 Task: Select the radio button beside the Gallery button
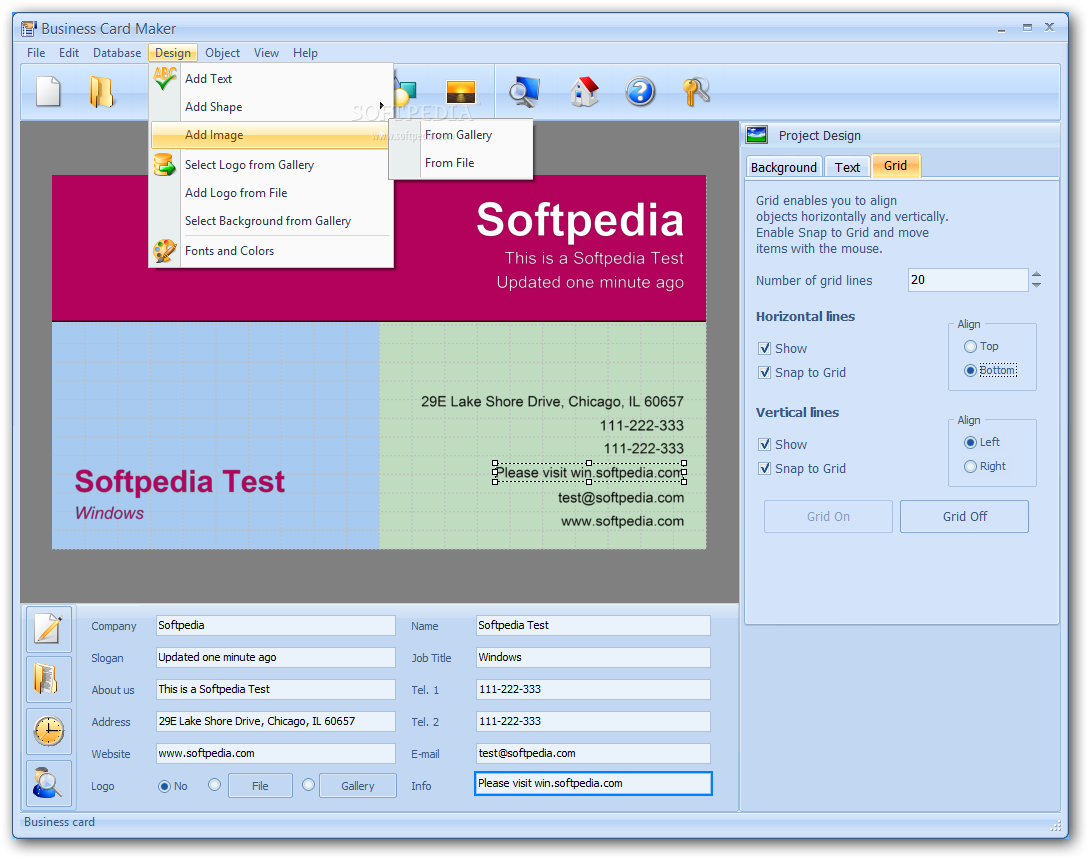coord(309,785)
